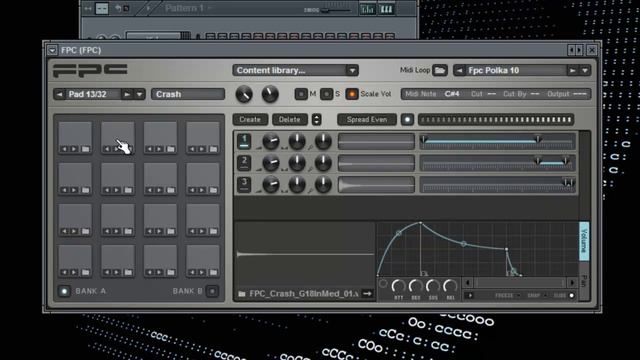Screen dimensions: 640x360
Task: Click the arrow after the sample filename
Action: pos(367,293)
